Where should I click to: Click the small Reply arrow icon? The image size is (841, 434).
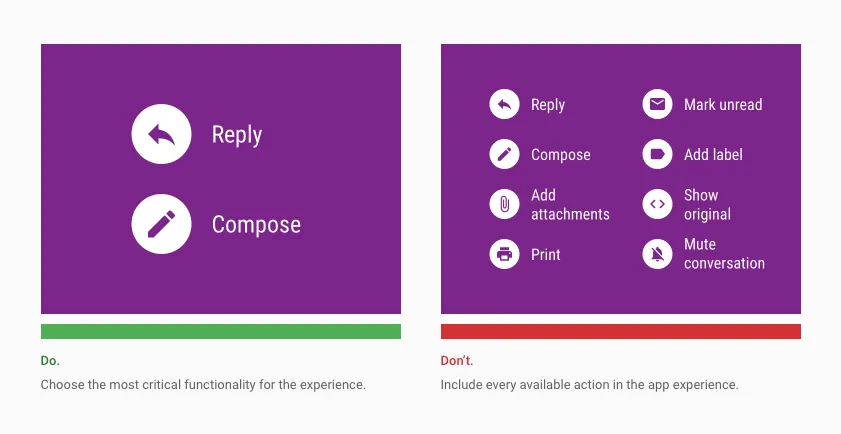coord(504,104)
